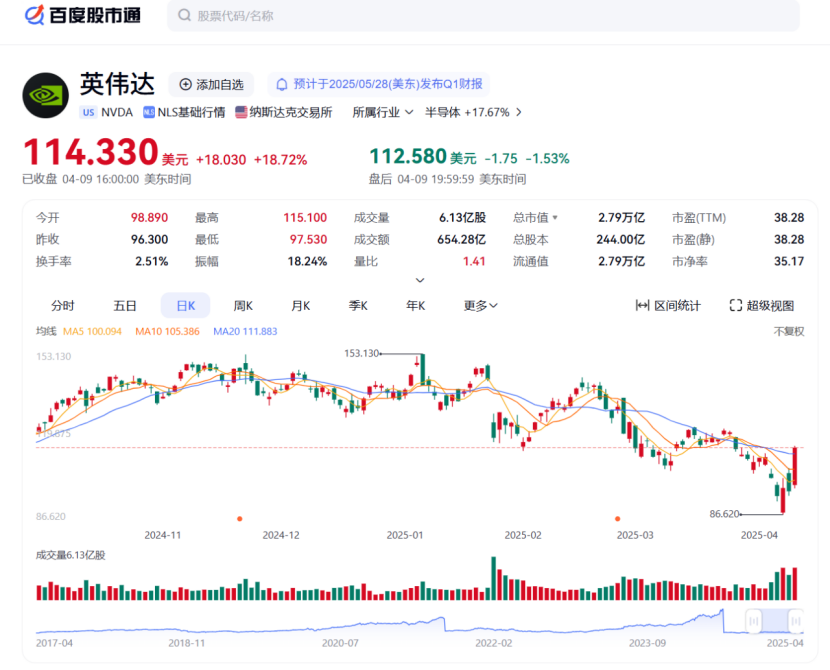830x670 pixels.
Task: Select the 分时 intraday chart view
Action: (x=63, y=305)
